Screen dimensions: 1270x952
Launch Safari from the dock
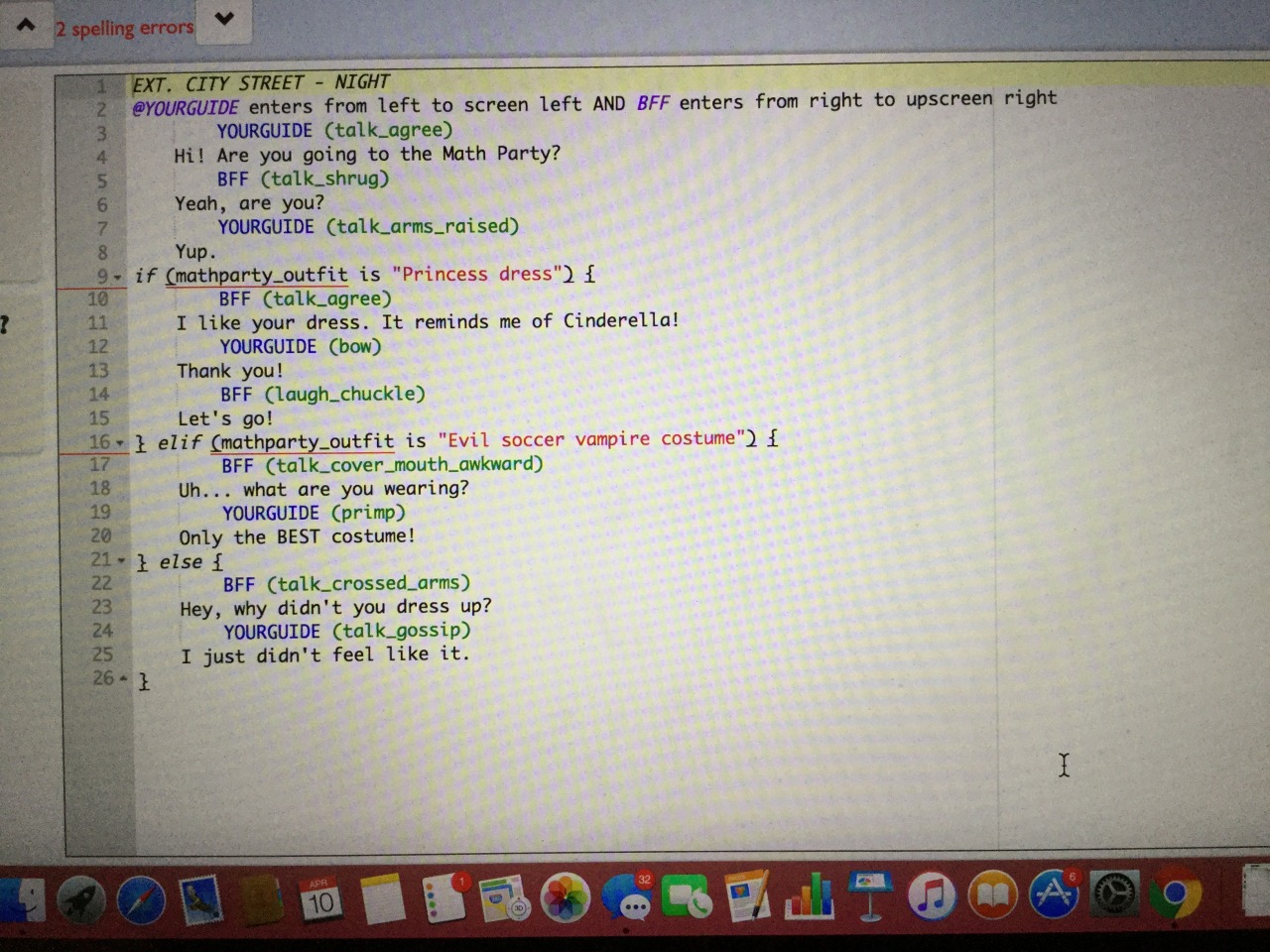[141, 900]
